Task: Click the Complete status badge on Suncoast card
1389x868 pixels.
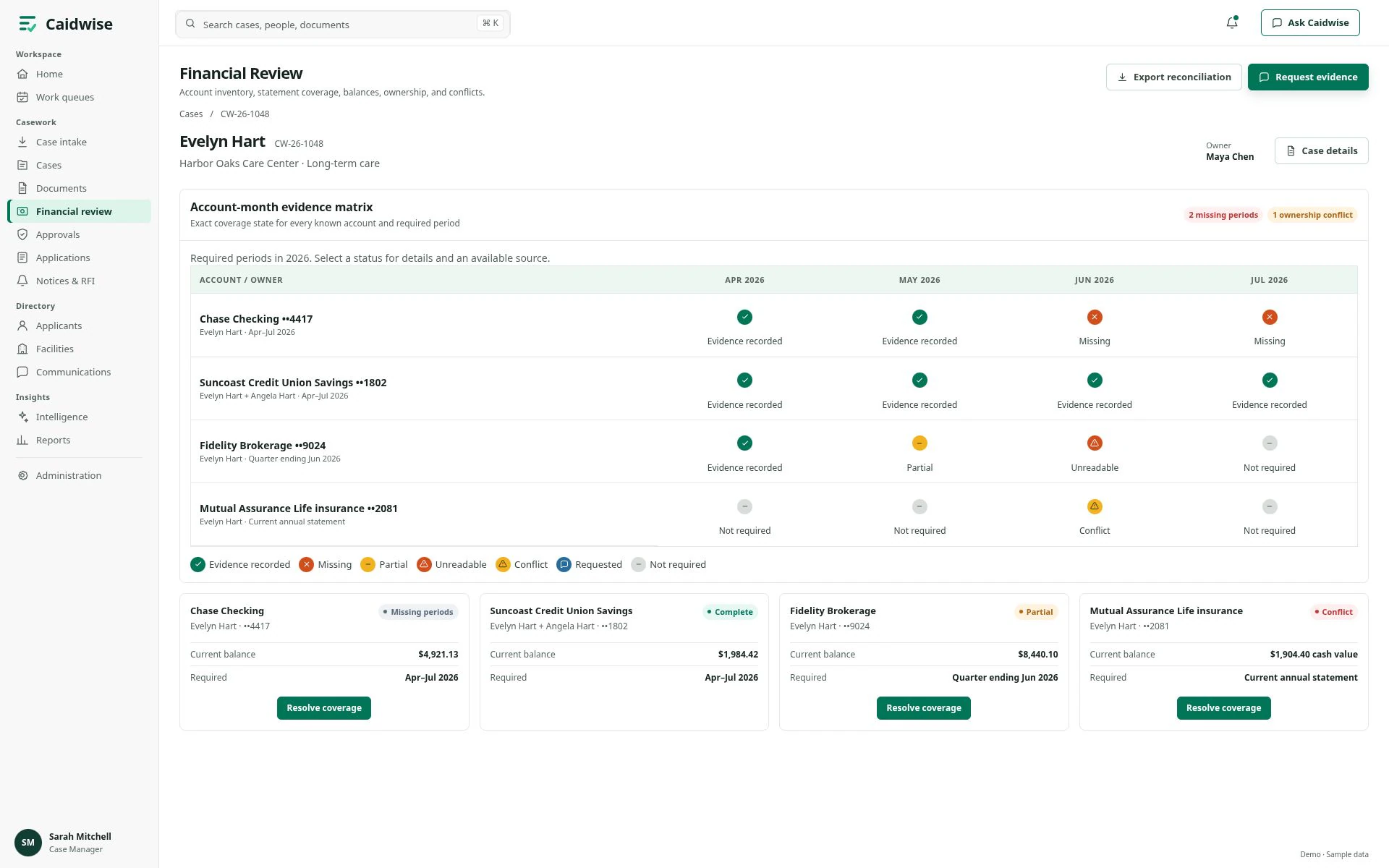Action: [x=730, y=612]
